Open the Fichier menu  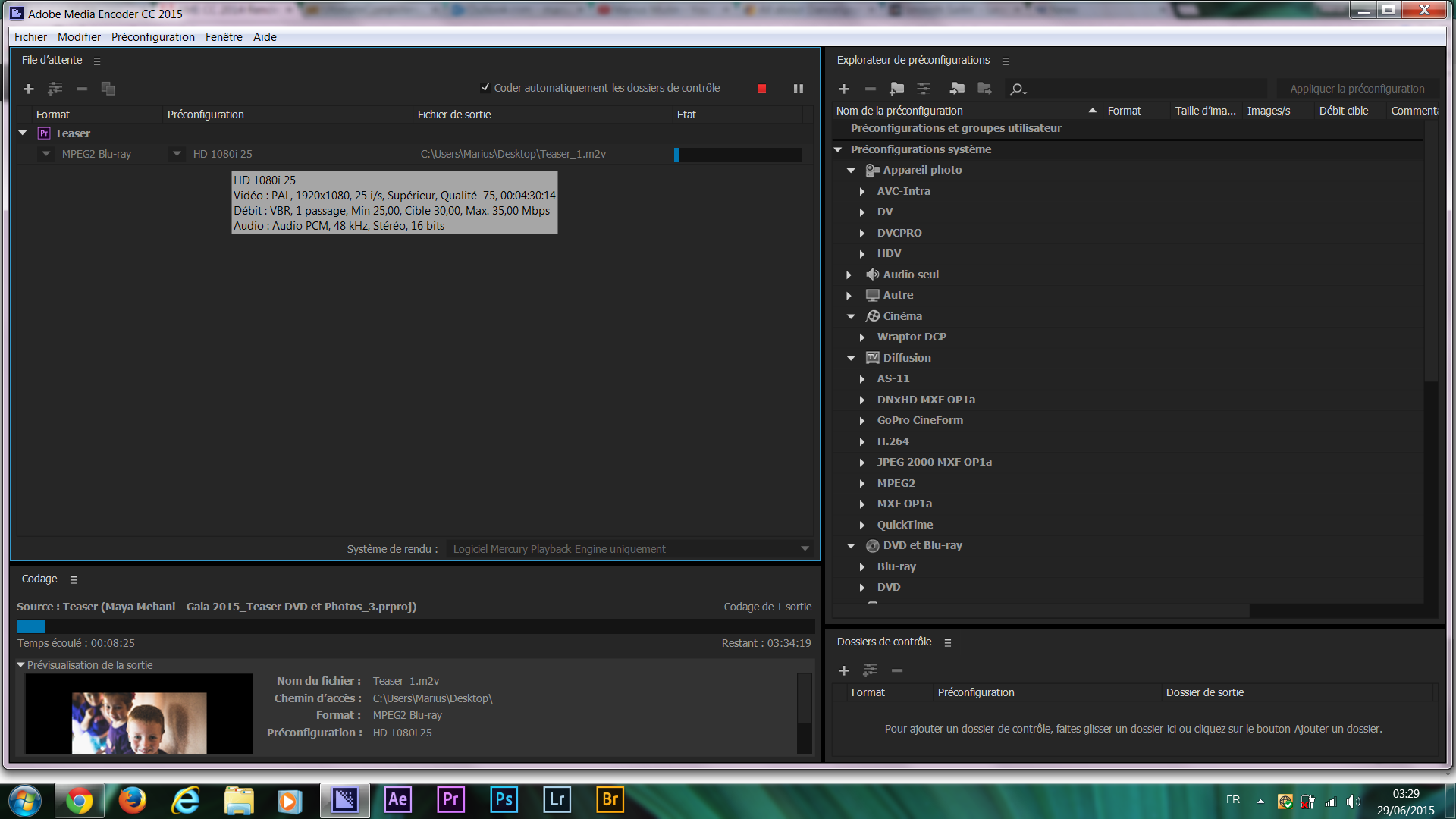(x=31, y=37)
